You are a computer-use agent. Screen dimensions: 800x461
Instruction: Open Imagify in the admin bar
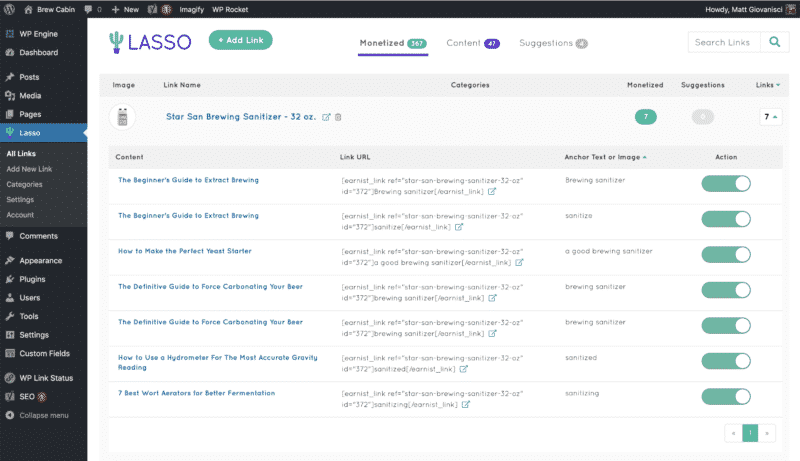coord(191,9)
